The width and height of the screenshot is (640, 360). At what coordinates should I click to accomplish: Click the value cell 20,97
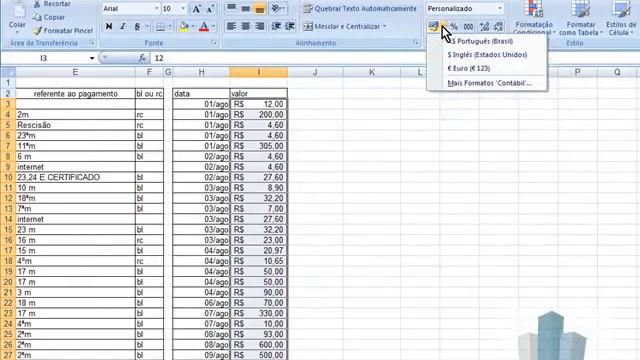tap(259, 251)
